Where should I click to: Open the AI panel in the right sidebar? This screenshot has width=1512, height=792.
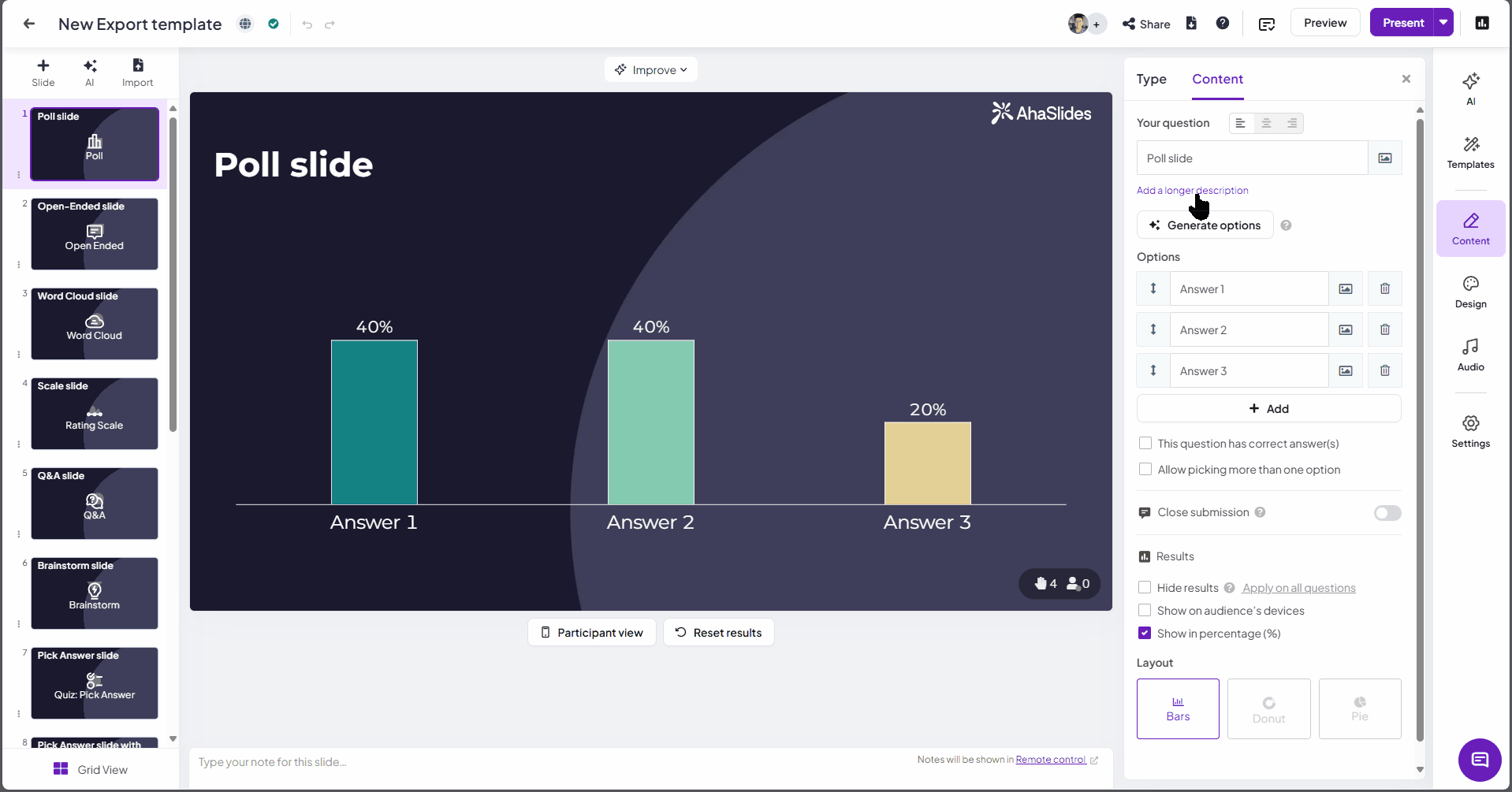1471,88
